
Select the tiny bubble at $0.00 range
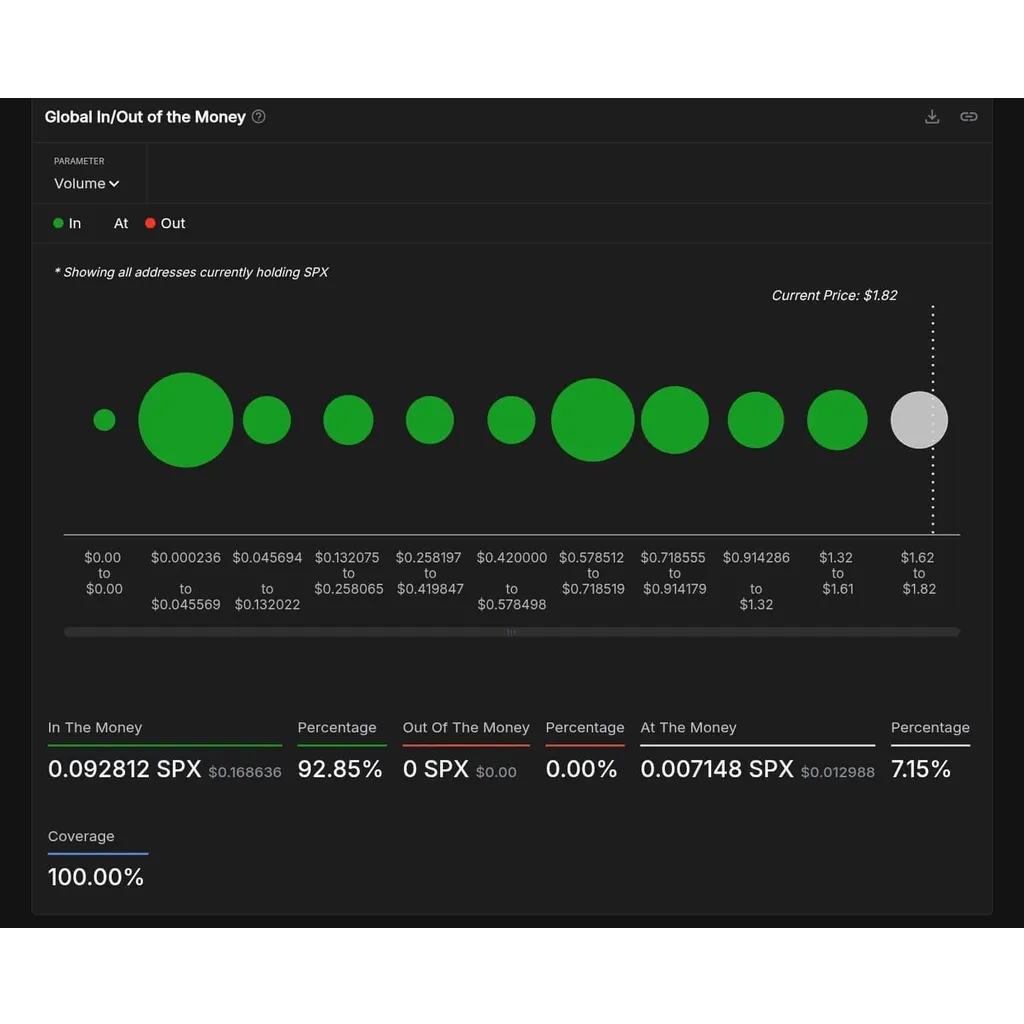coord(104,420)
